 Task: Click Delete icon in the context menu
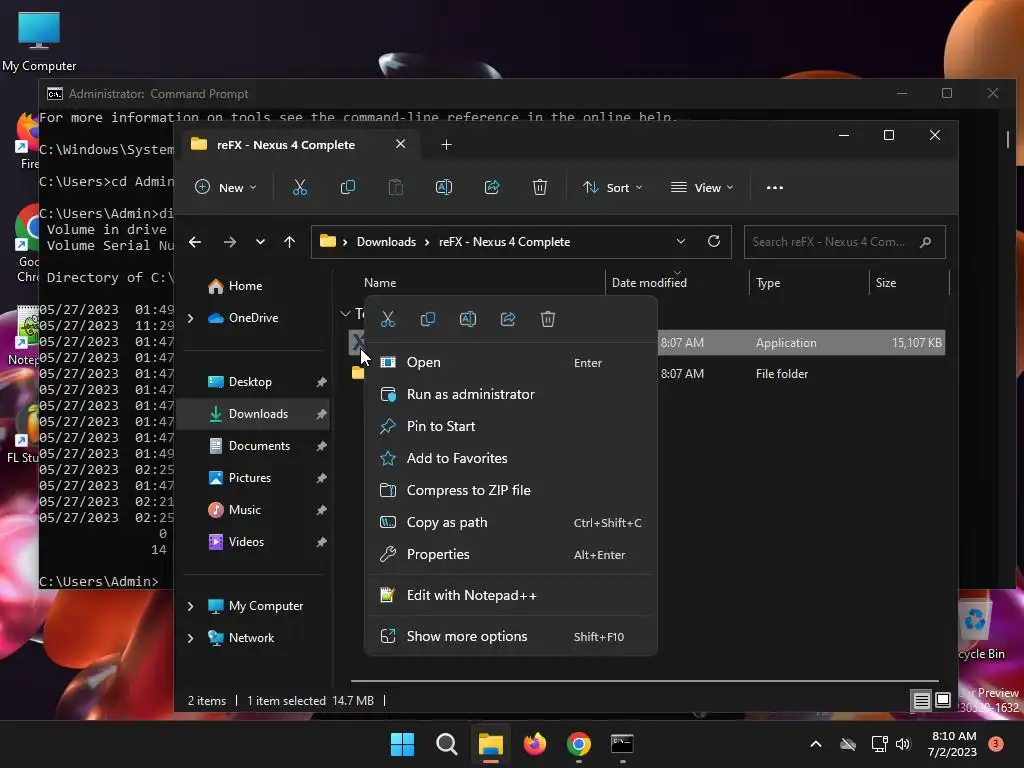[x=547, y=319]
